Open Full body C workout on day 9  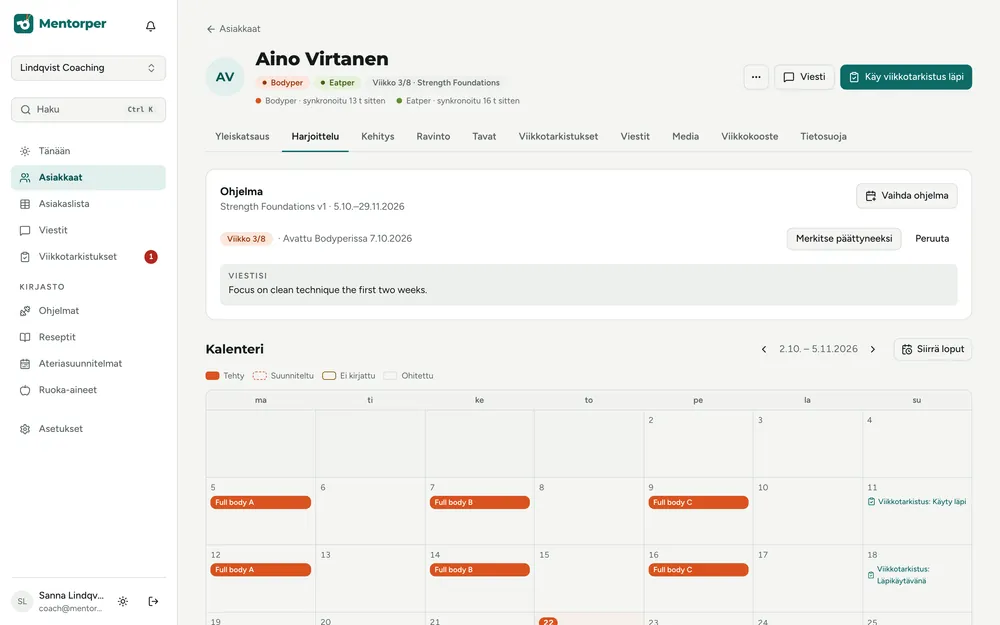(x=698, y=503)
